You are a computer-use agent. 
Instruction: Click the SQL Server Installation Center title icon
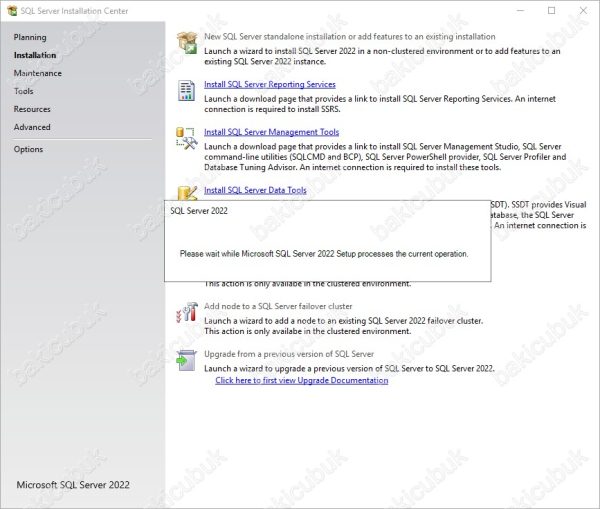pos(11,10)
